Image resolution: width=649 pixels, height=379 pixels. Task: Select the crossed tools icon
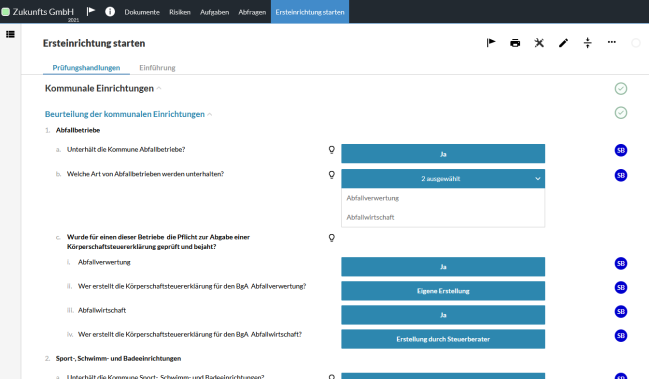(539, 43)
